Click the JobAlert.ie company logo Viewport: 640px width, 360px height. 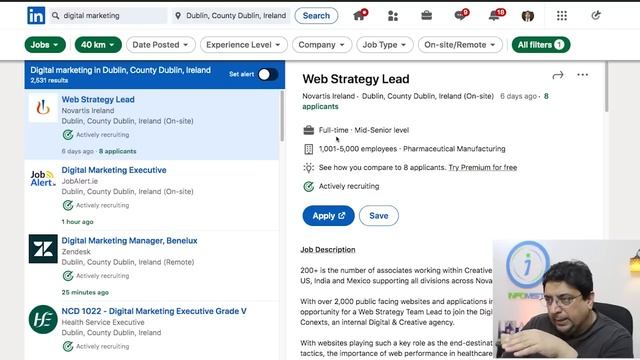tap(43, 178)
